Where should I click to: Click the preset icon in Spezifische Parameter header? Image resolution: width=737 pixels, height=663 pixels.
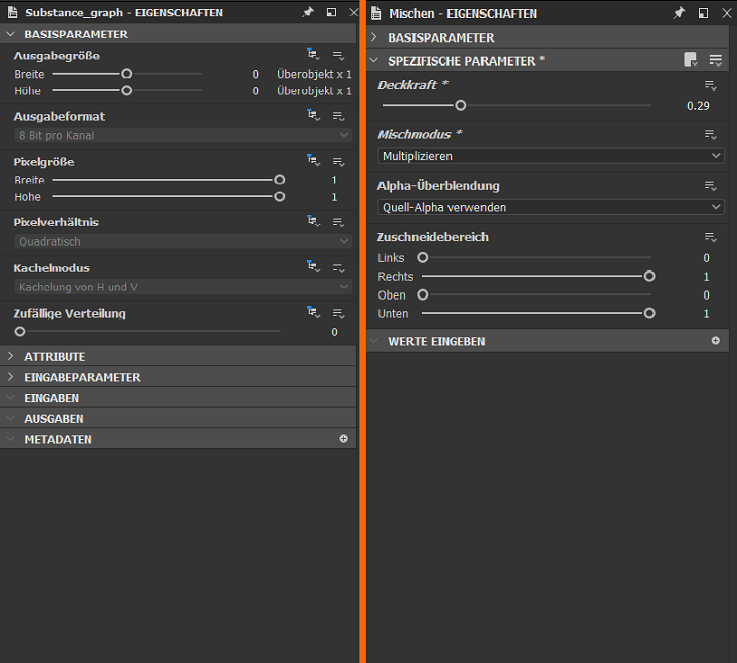tap(690, 60)
